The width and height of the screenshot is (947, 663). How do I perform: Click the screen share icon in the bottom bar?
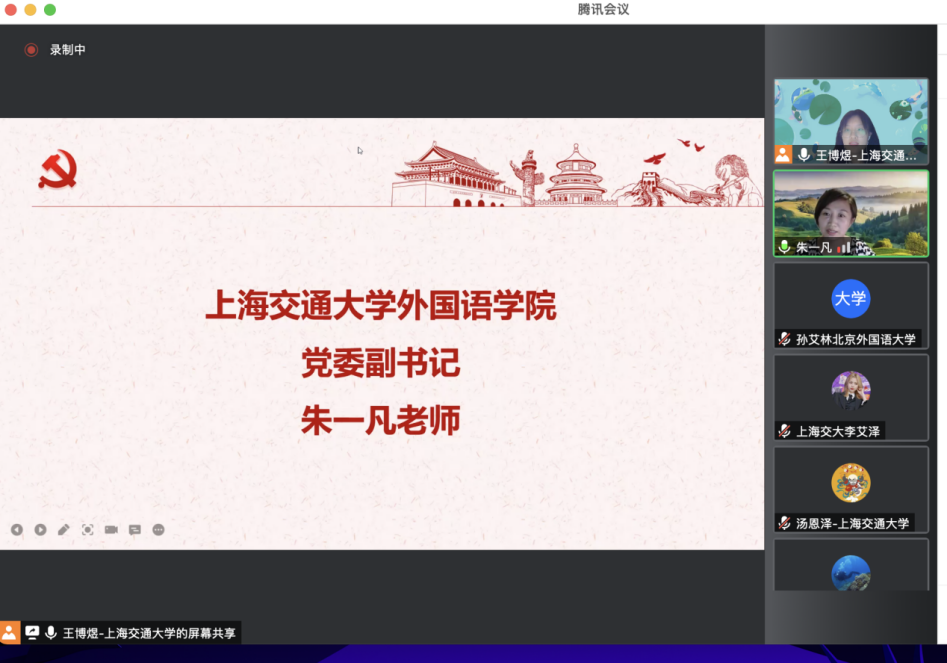(x=32, y=632)
